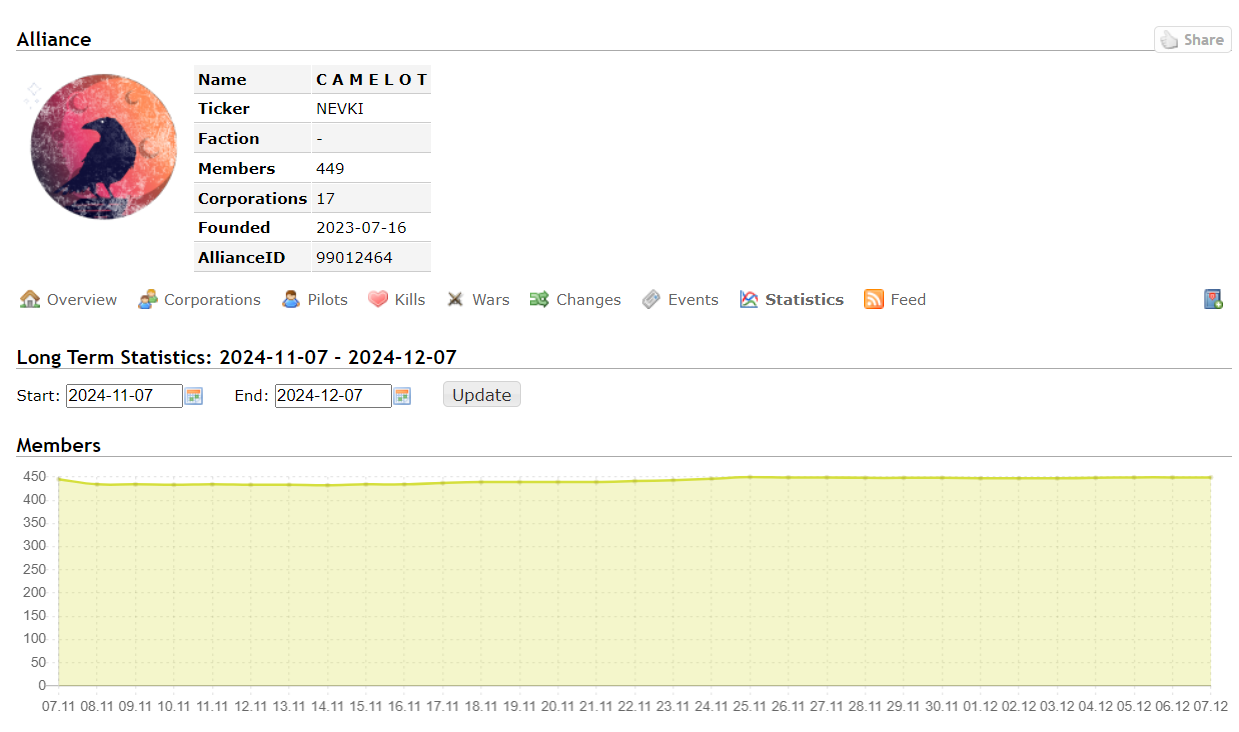The height and width of the screenshot is (732, 1239).
Task: Switch to the Events tab
Action: pos(693,299)
